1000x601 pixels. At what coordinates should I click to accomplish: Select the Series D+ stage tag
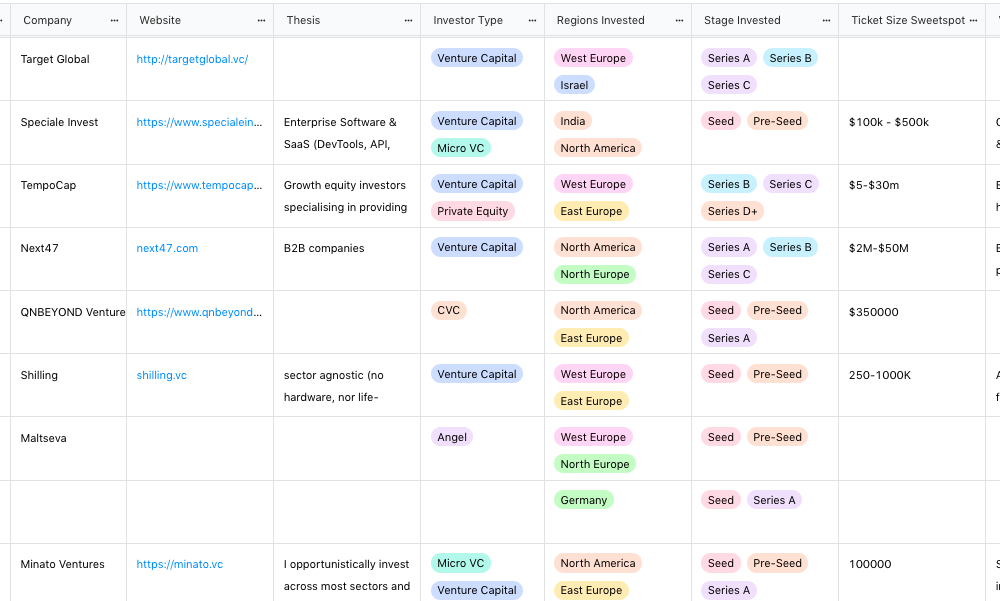(x=732, y=211)
